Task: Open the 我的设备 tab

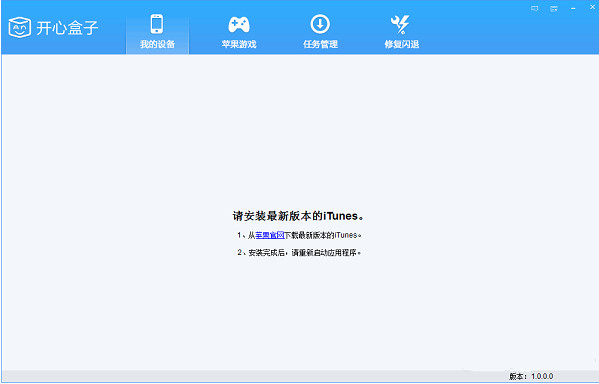Action: (x=157, y=32)
